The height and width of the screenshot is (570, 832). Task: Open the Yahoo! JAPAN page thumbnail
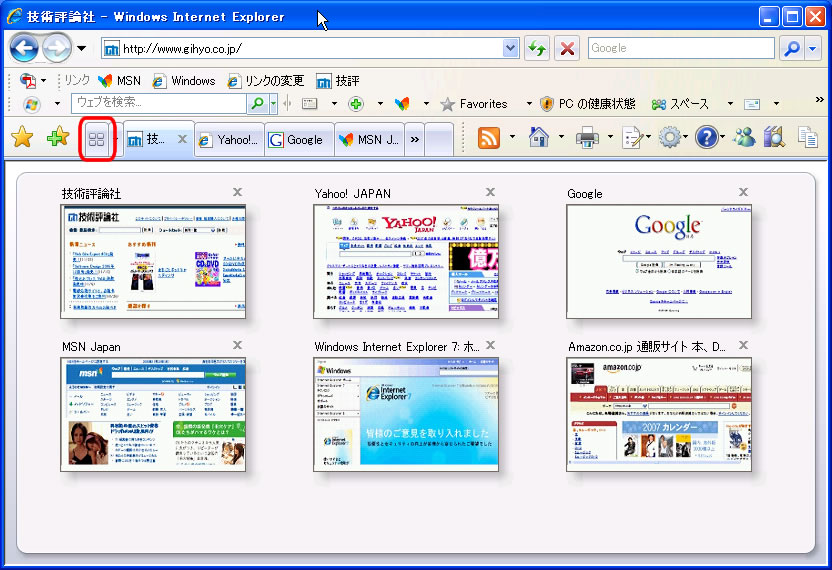click(x=406, y=262)
